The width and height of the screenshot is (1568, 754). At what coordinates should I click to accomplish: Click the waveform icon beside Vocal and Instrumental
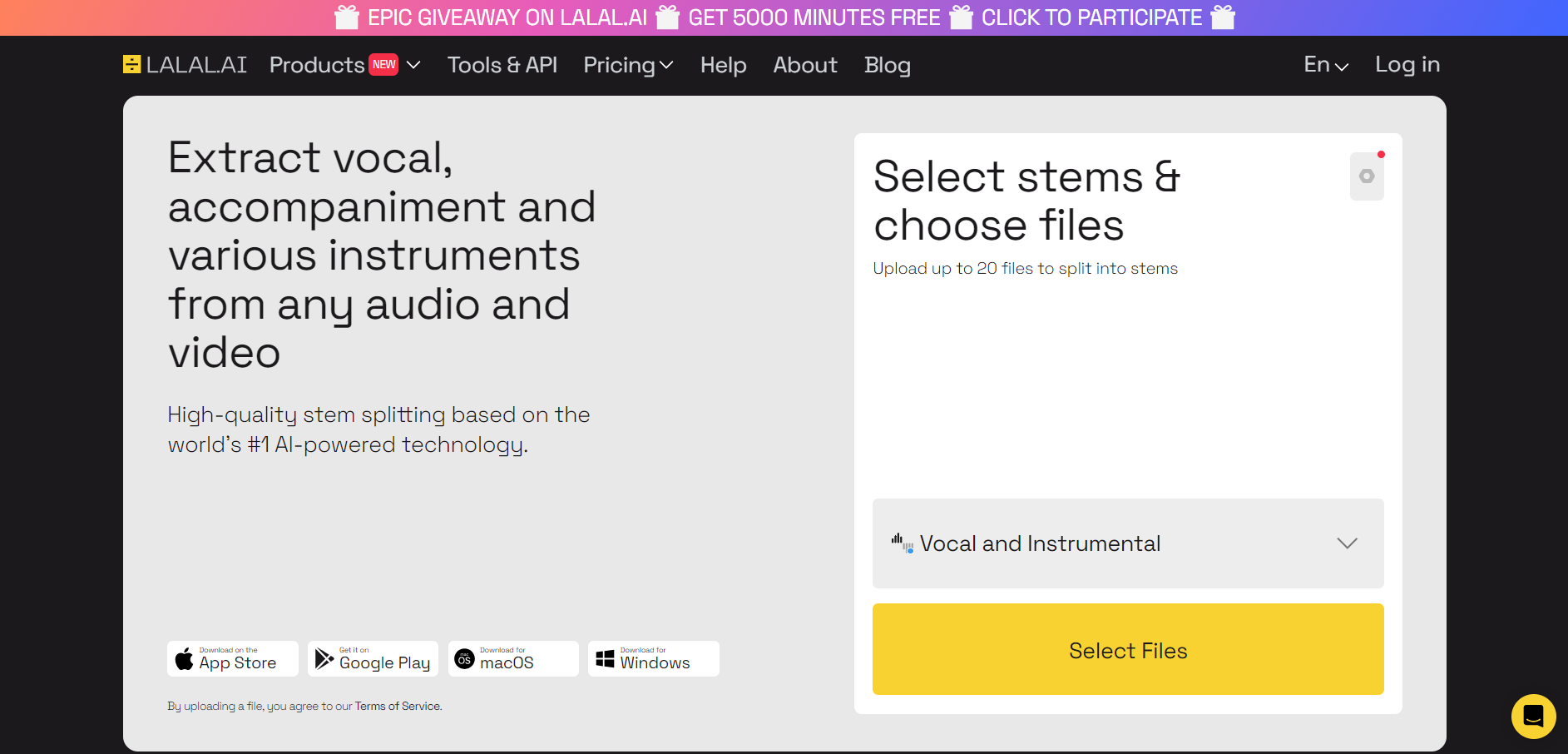pyautogui.click(x=900, y=543)
